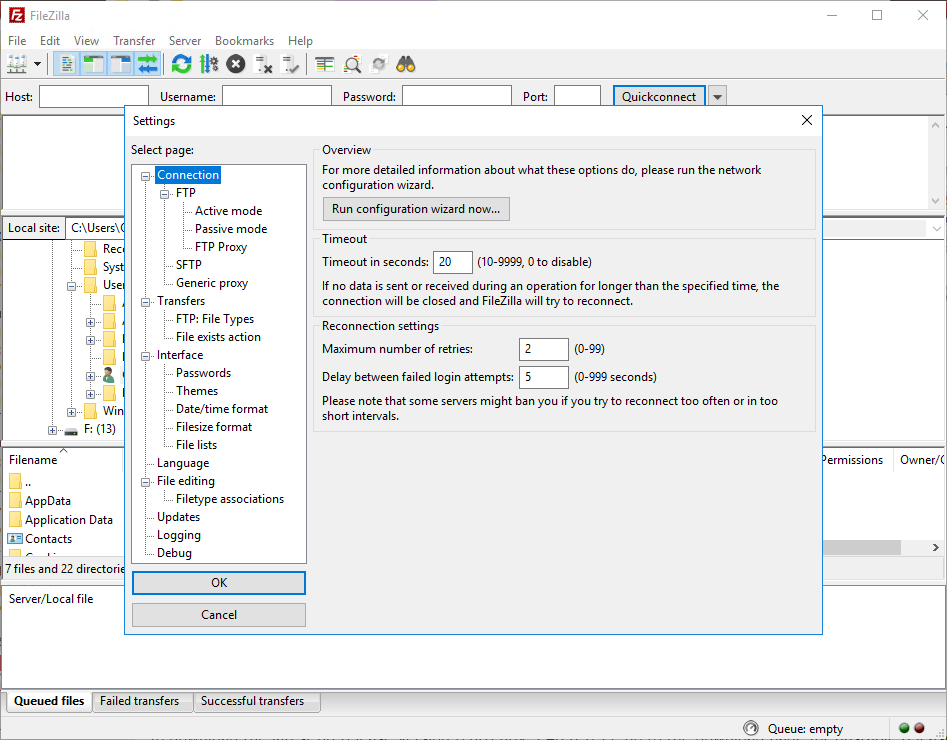947x740 pixels.
Task: Disconnect from server icon
Action: pos(263,64)
